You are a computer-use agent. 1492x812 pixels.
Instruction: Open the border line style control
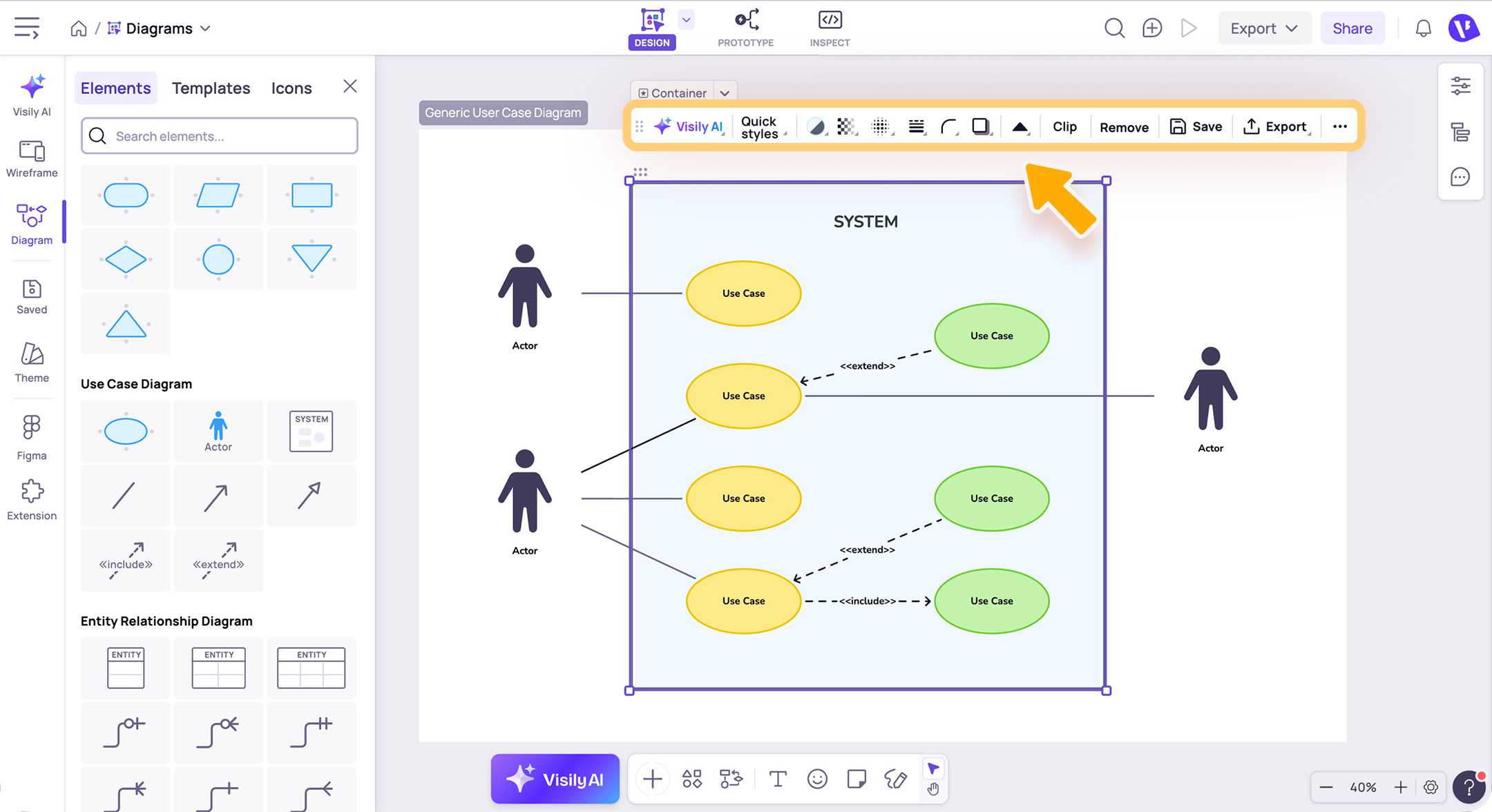(x=917, y=126)
